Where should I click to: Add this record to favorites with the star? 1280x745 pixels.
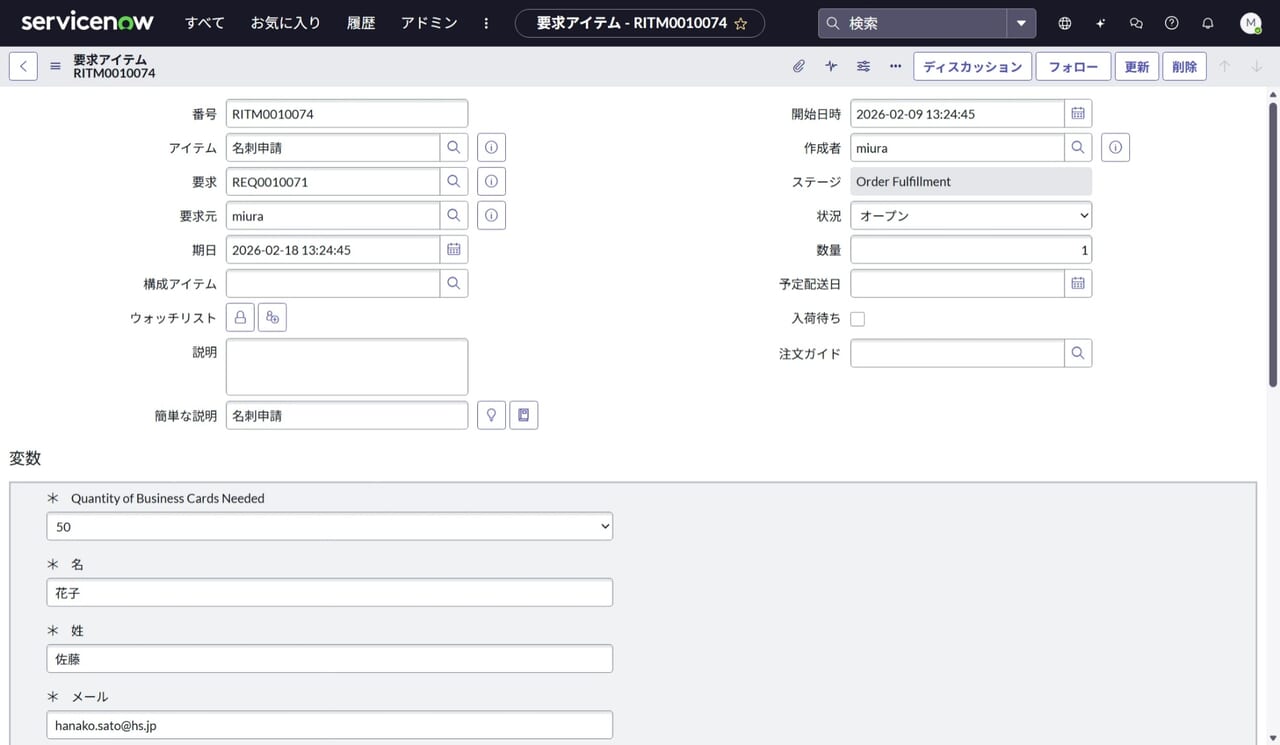pos(741,24)
